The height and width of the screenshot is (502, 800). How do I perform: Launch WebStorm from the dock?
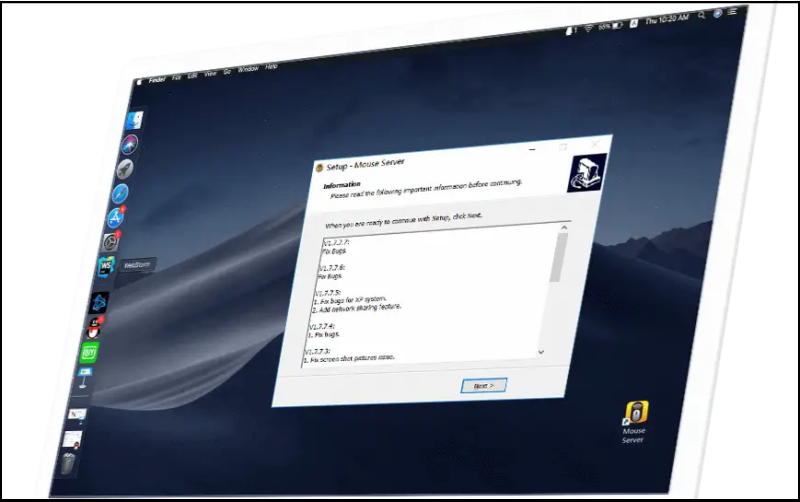[106, 267]
